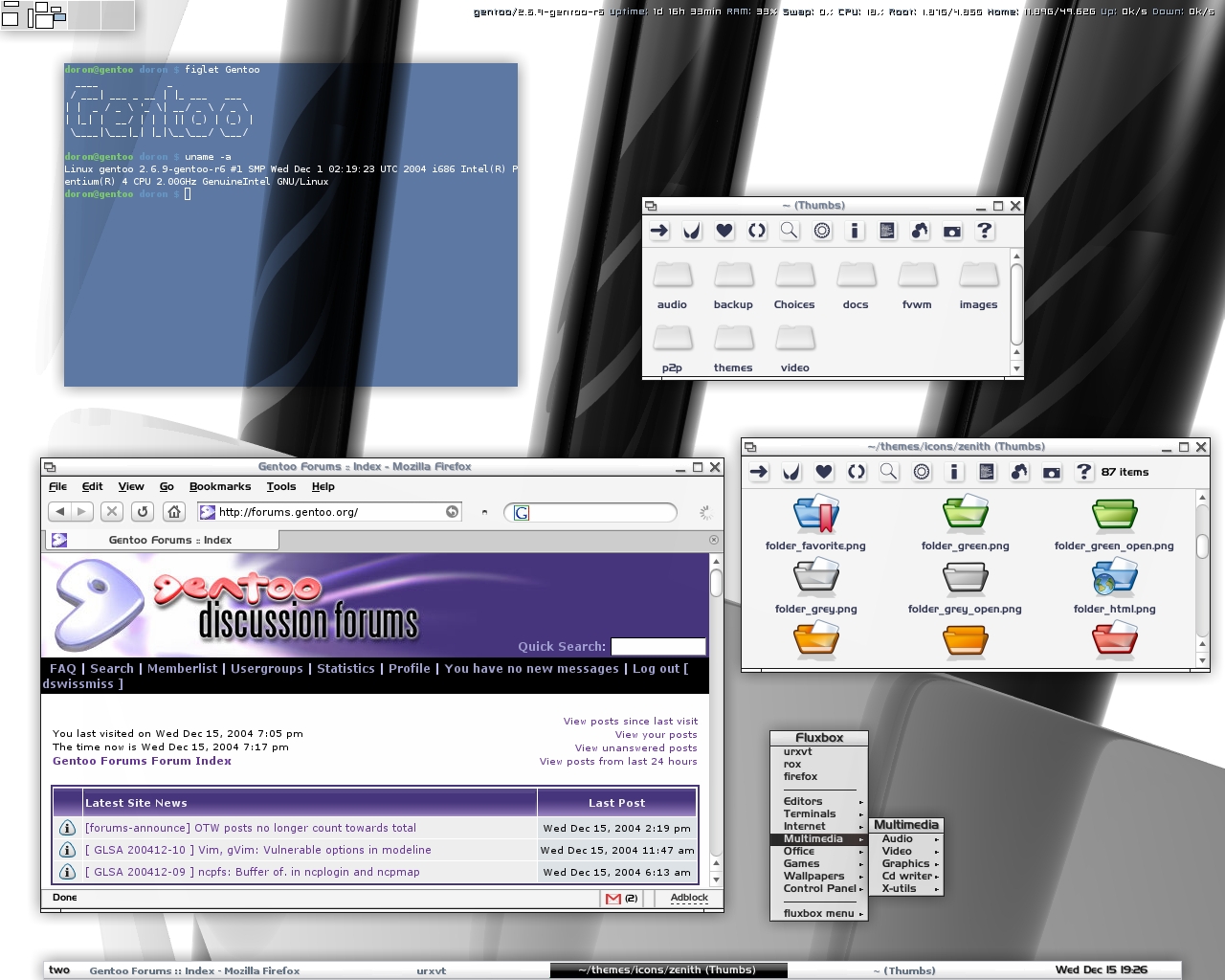
Task: Reload the page in Firefox
Action: pos(143,512)
